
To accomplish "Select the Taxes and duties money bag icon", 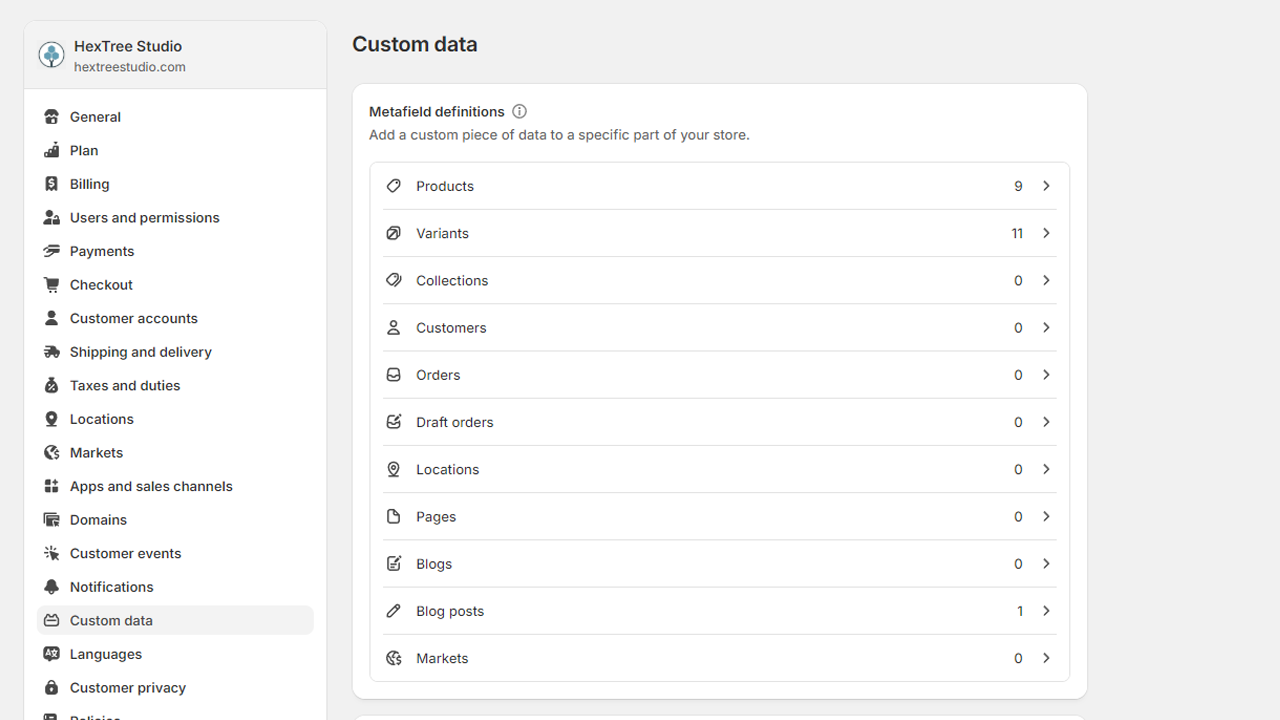I will click(51, 385).
